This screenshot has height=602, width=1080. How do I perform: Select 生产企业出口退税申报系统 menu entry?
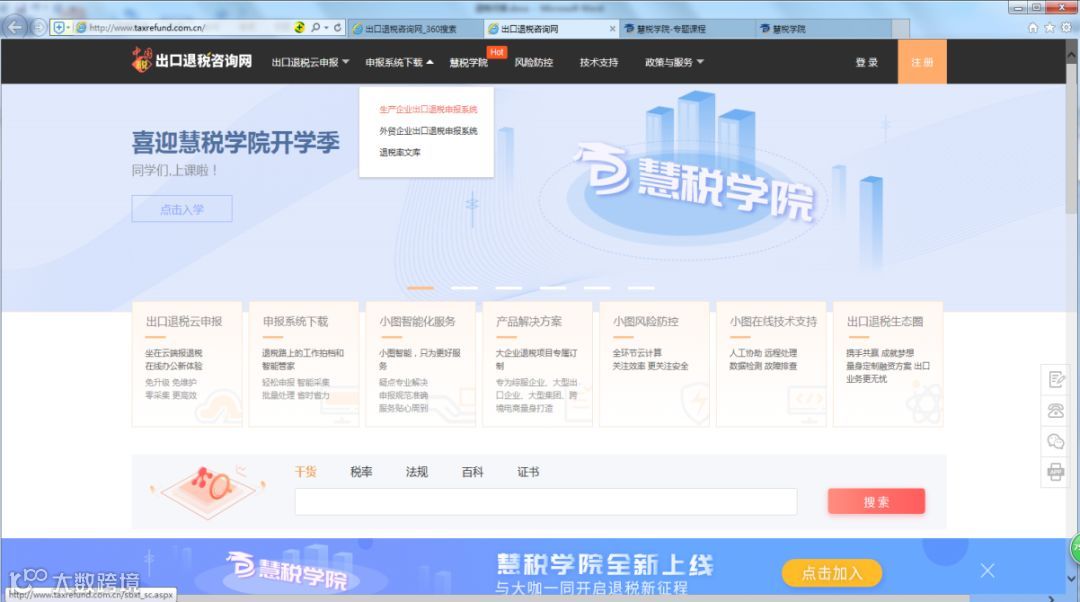[x=428, y=109]
